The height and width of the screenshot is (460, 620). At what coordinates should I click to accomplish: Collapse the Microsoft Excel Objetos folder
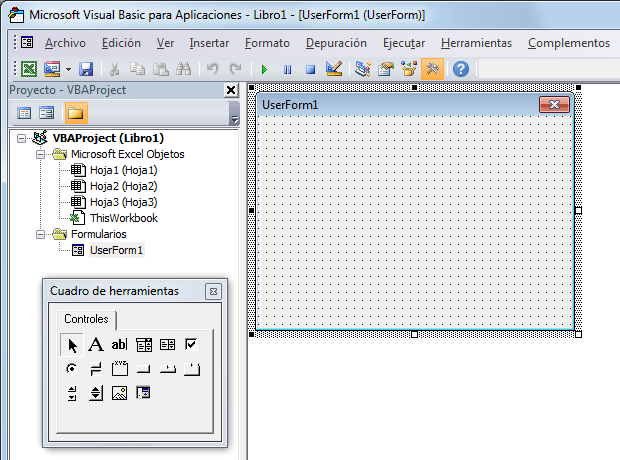pyautogui.click(x=40, y=154)
